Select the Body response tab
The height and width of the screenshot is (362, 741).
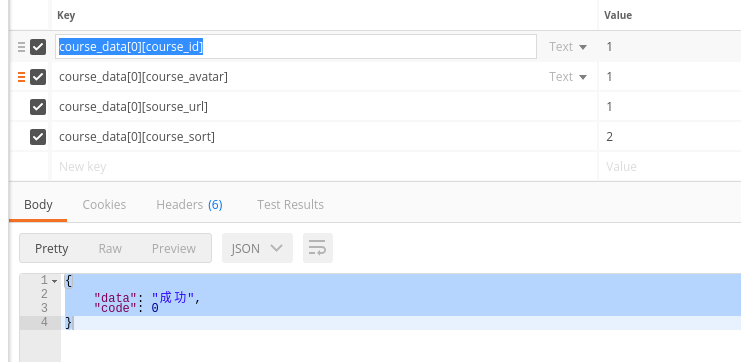pos(38,205)
